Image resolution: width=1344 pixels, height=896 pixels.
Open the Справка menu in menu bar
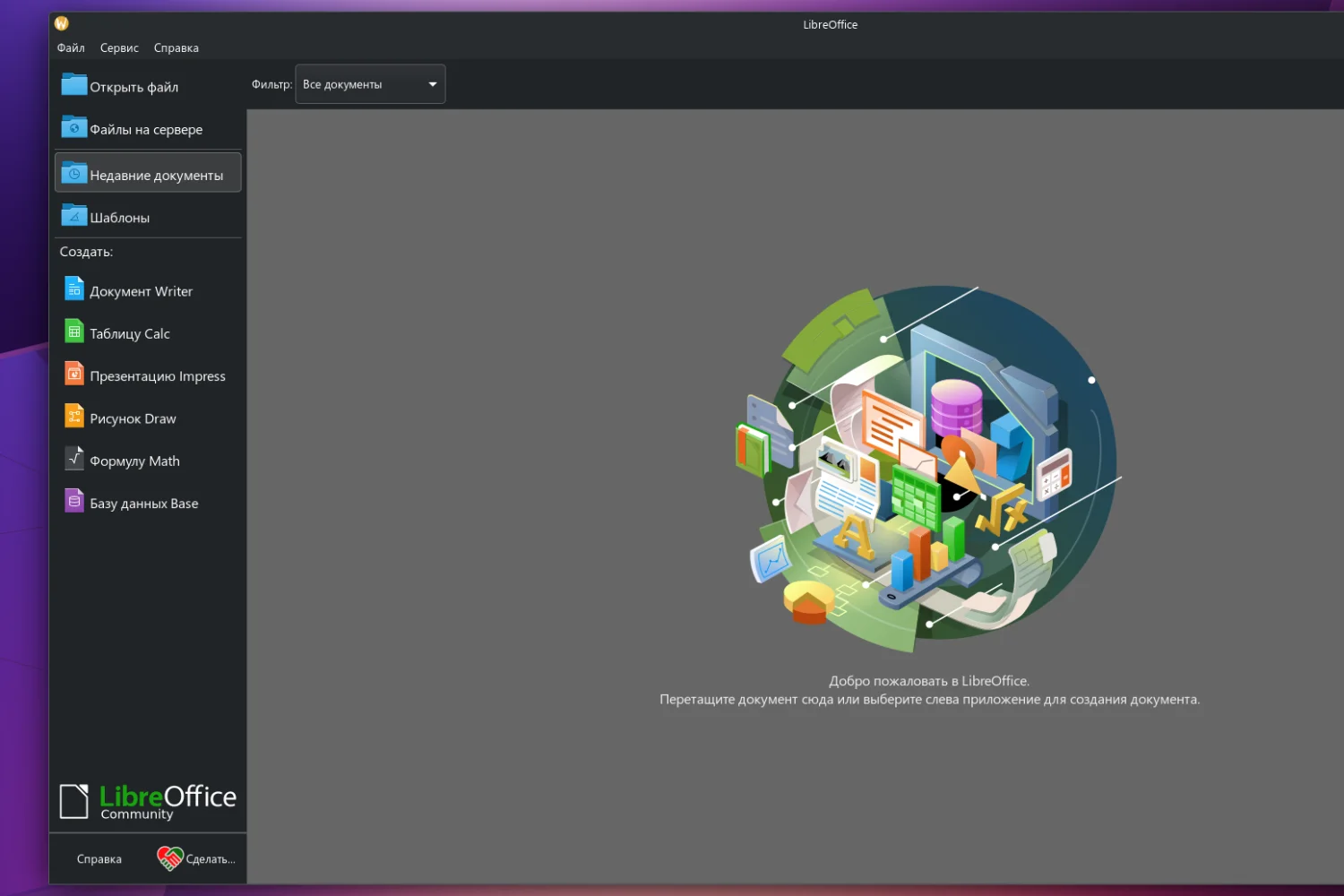[177, 47]
